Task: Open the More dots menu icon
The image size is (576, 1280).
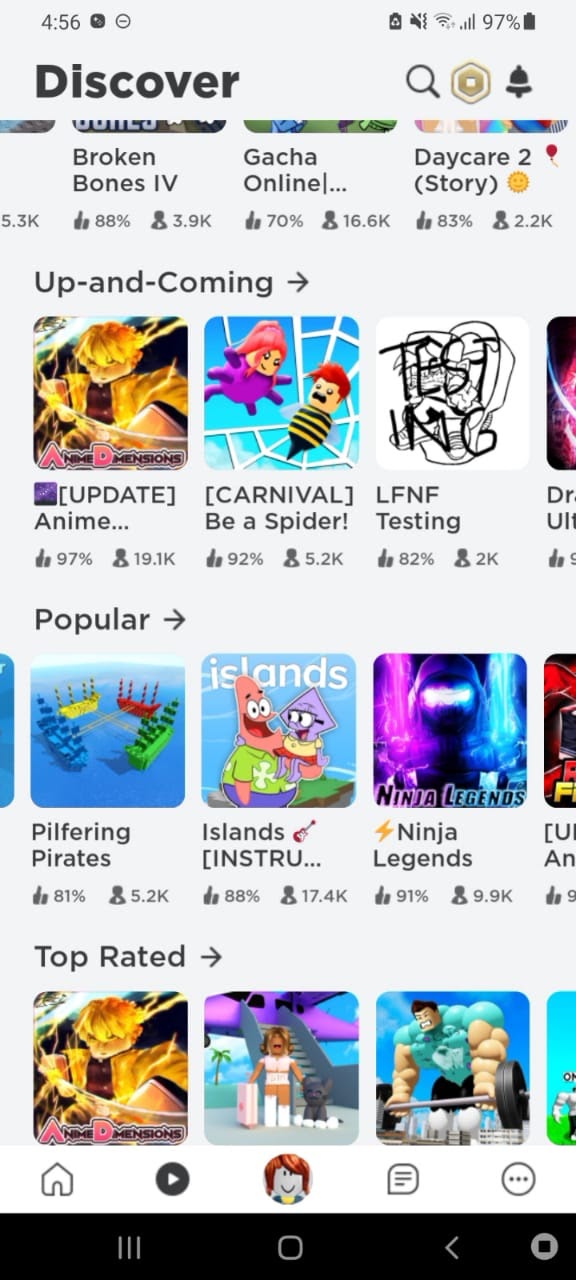Action: (518, 1180)
